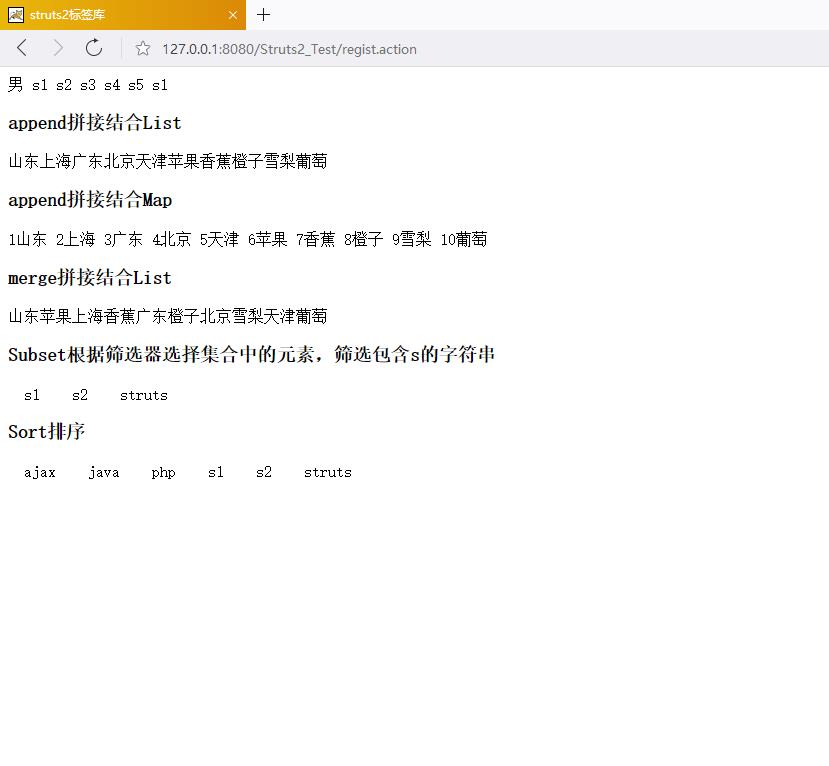The width and height of the screenshot is (829, 766).
Task: Click s2 in the Sort results
Action: (264, 473)
